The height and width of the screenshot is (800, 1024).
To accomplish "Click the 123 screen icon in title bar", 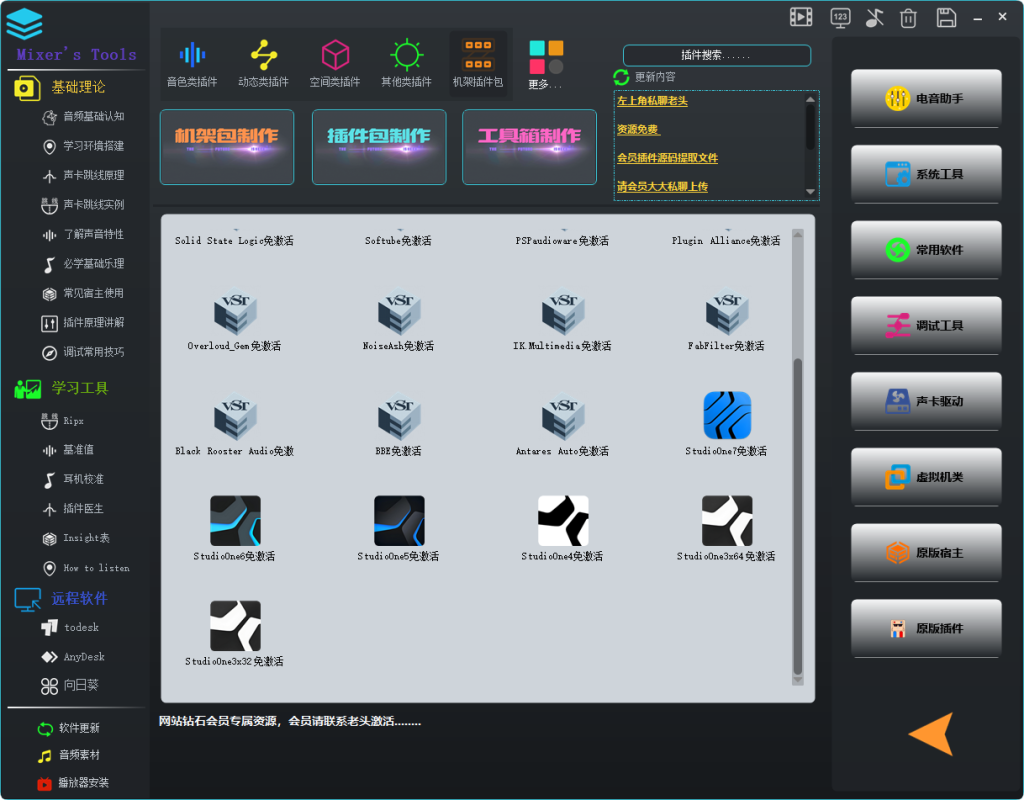I will (x=840, y=18).
